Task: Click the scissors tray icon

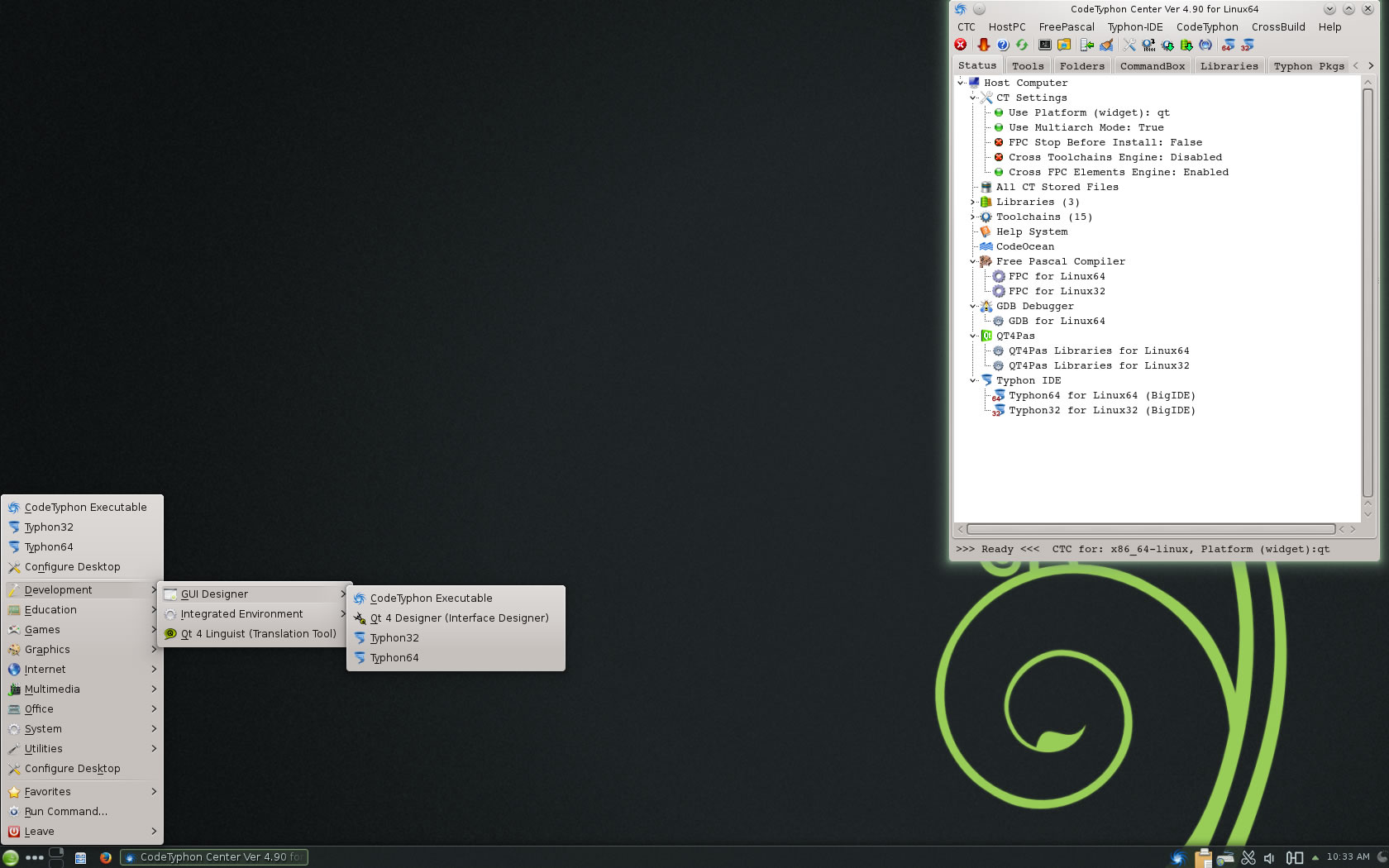Action: click(x=1248, y=857)
